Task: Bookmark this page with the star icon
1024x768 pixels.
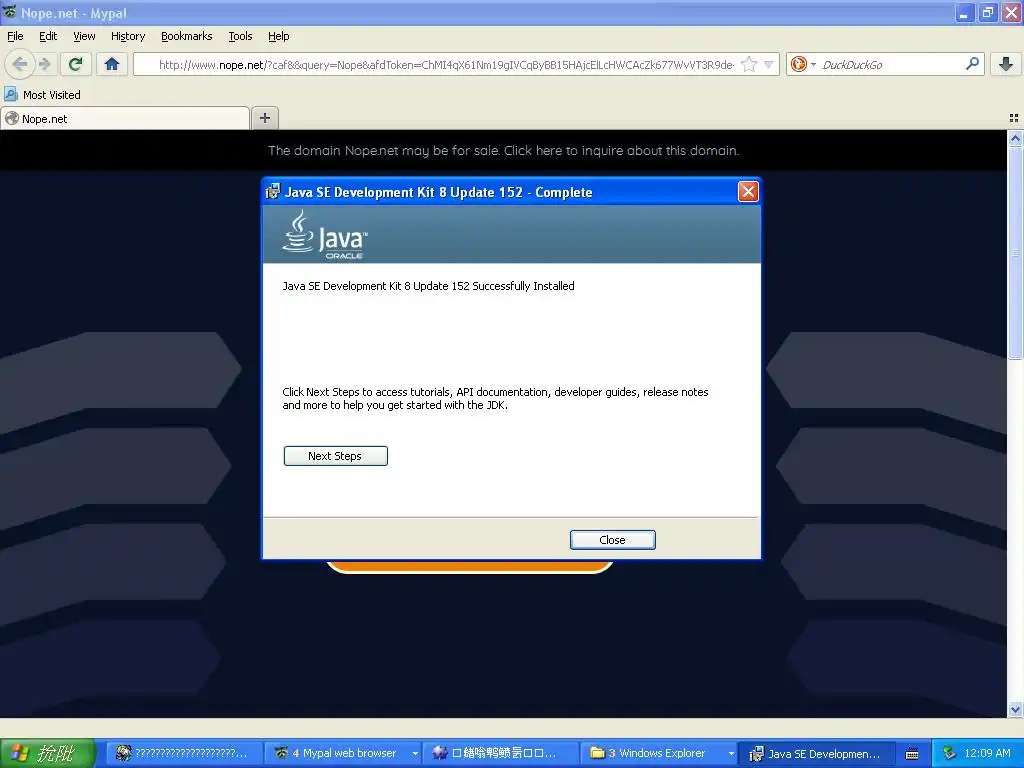Action: tap(749, 64)
